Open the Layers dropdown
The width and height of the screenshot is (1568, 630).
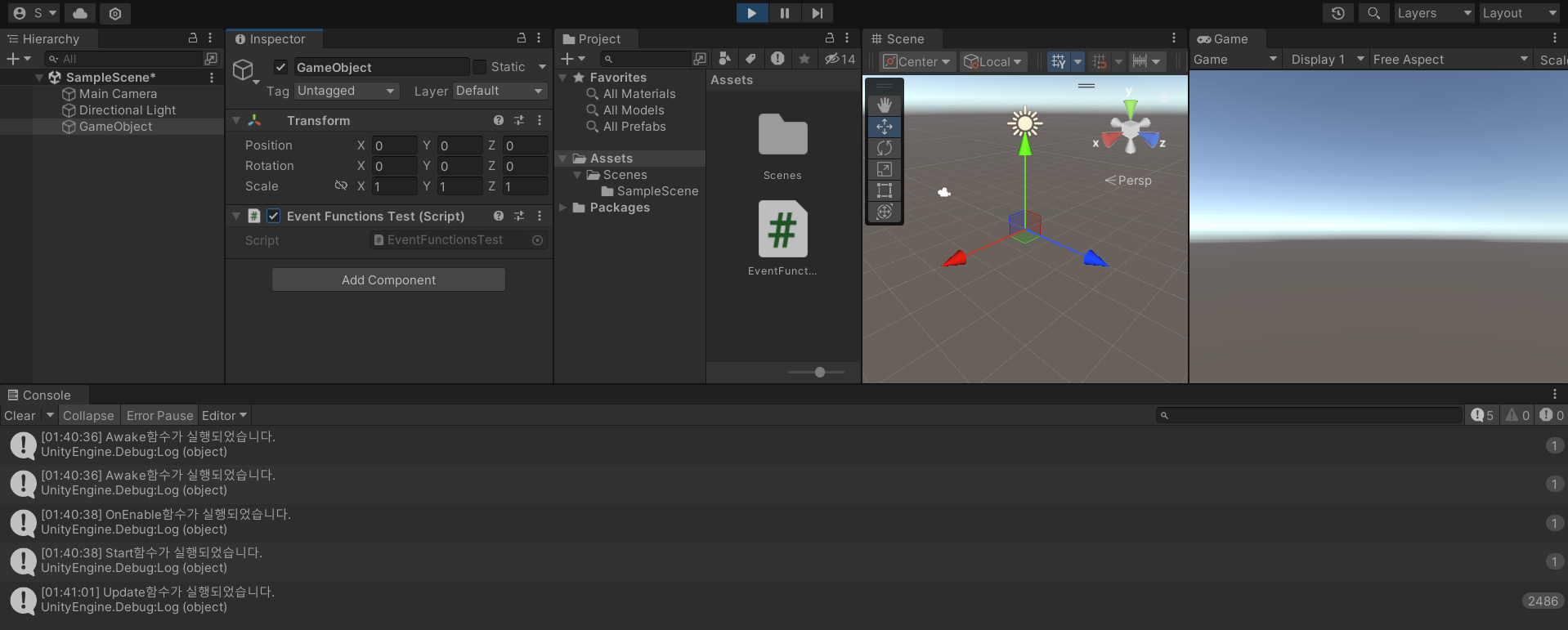tap(1434, 13)
